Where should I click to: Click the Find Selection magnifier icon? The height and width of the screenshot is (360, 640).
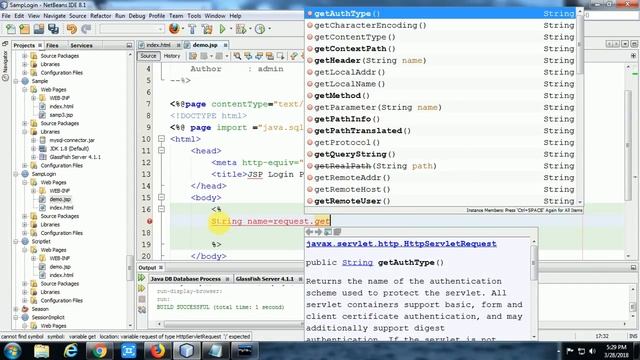point(237,56)
